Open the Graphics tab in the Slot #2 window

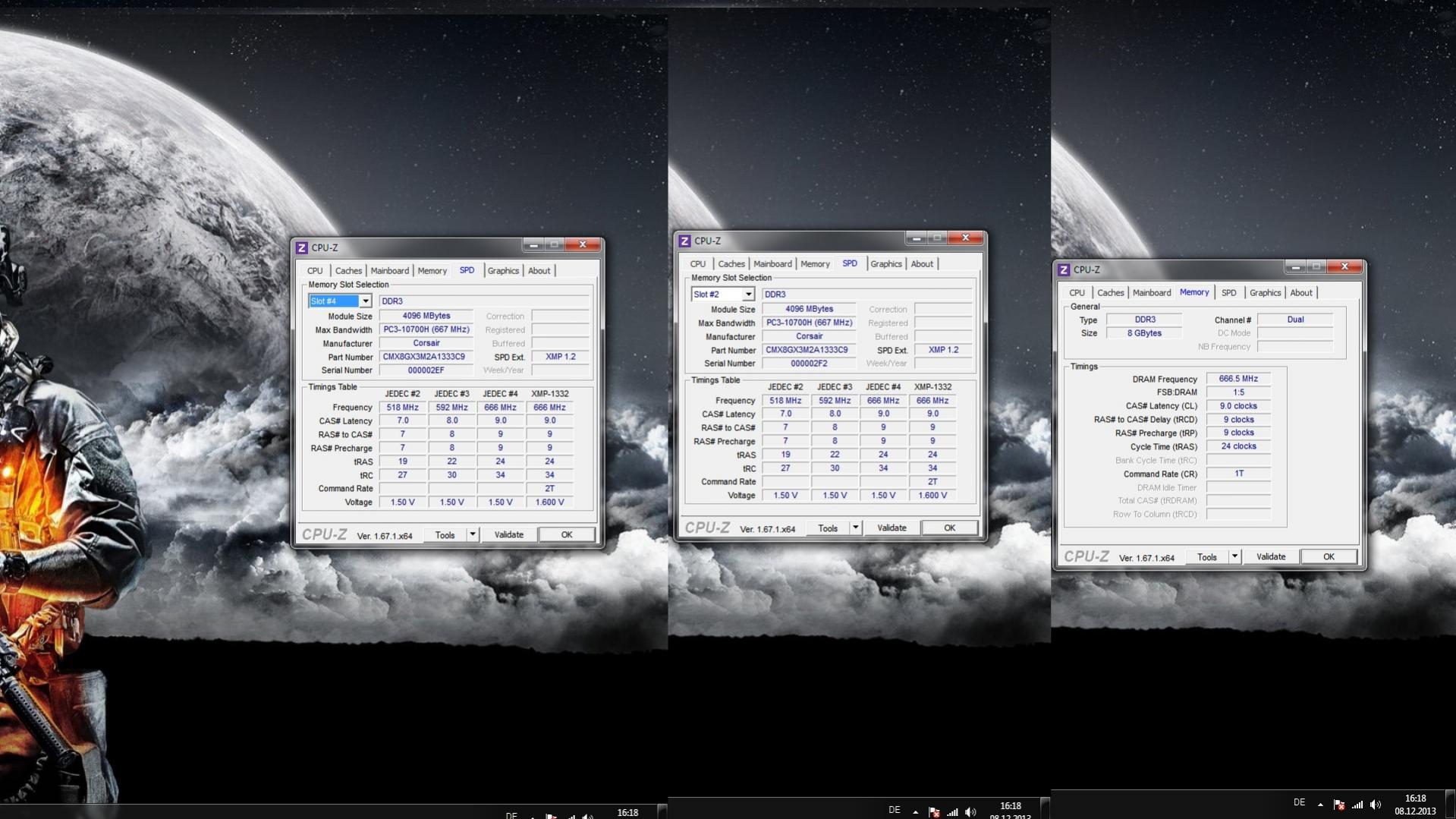pyautogui.click(x=886, y=264)
